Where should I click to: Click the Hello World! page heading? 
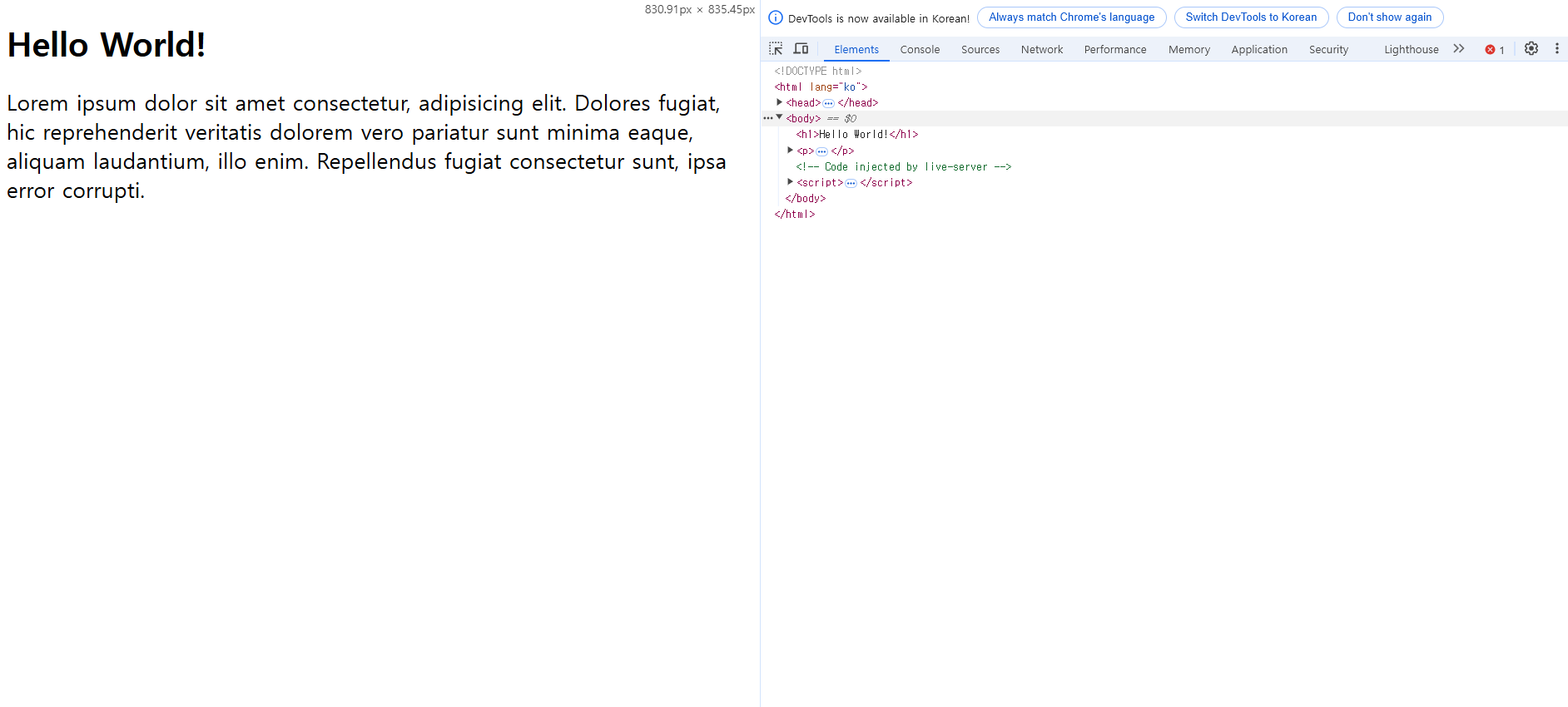[x=107, y=45]
